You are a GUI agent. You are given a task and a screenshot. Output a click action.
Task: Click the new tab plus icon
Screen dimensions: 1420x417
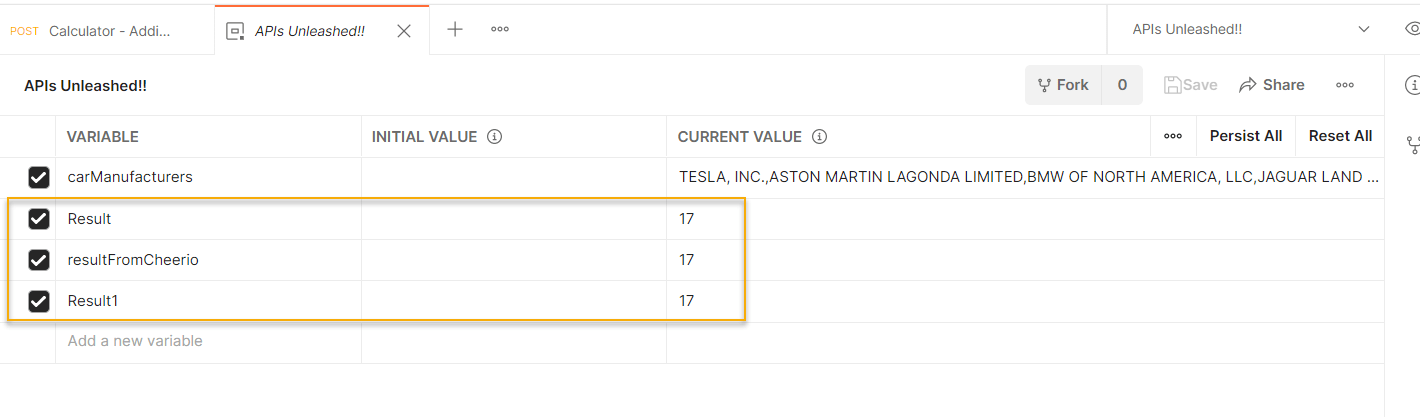tap(455, 30)
